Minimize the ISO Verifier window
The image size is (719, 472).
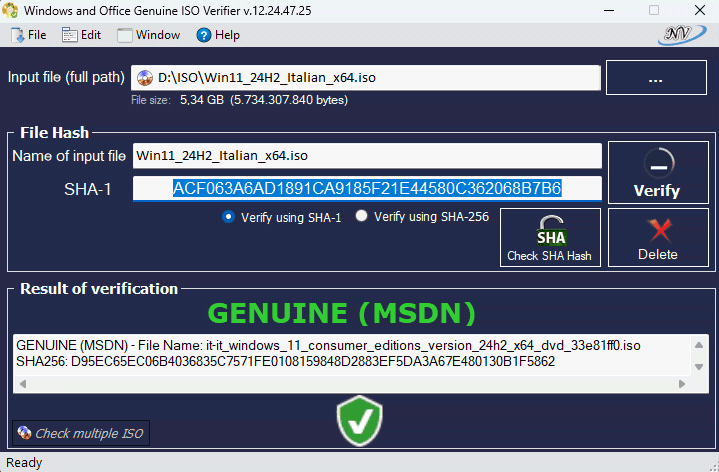[609, 10]
